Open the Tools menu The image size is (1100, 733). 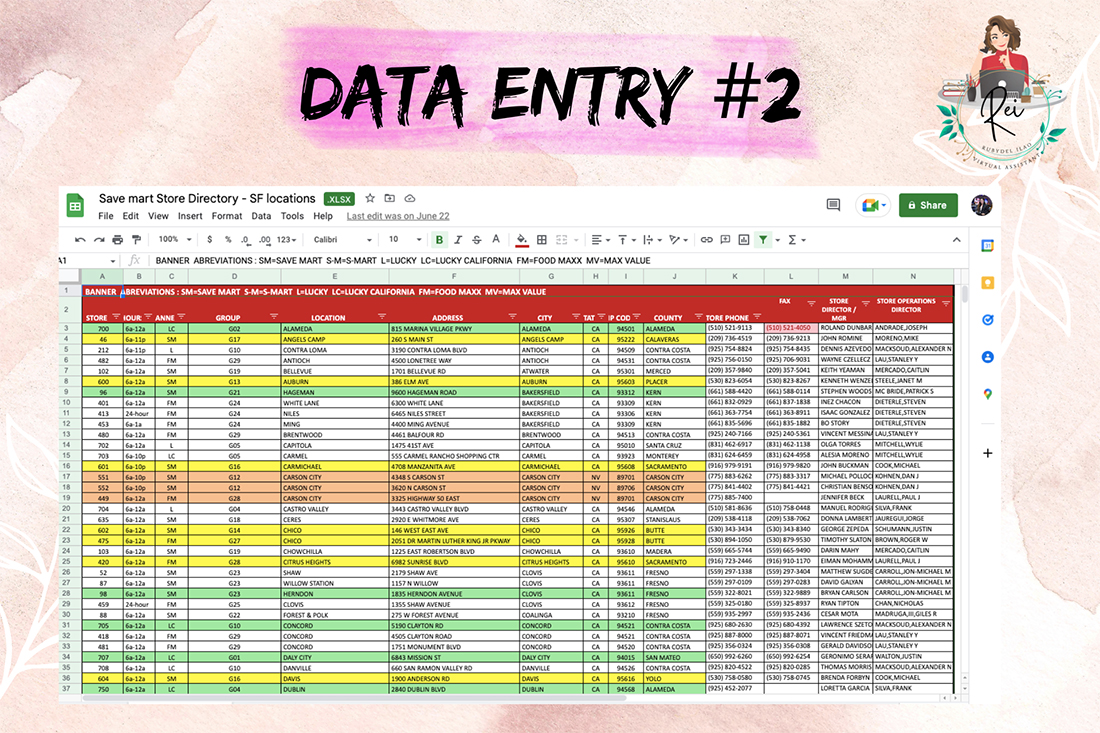292,216
